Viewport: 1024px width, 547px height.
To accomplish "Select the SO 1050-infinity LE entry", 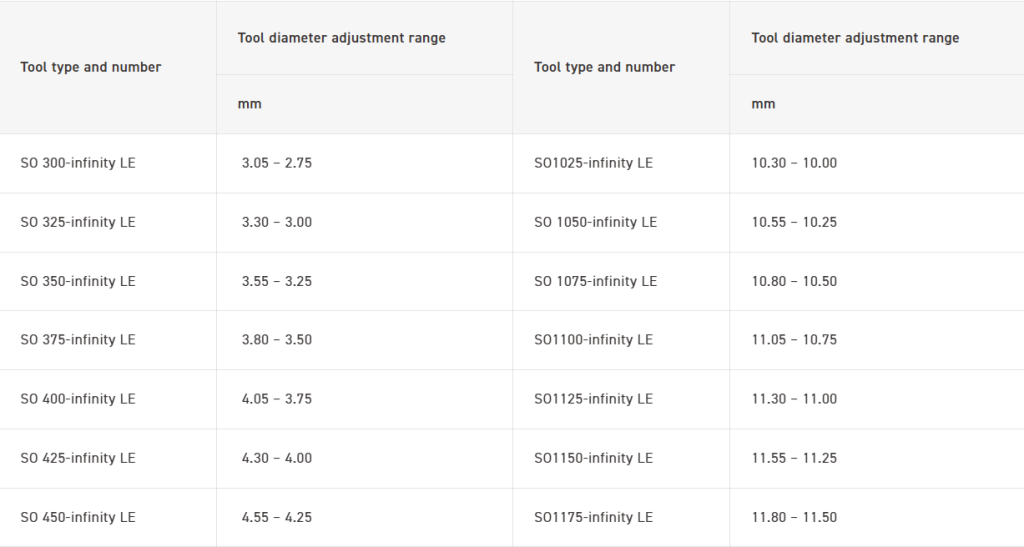I will click(595, 222).
